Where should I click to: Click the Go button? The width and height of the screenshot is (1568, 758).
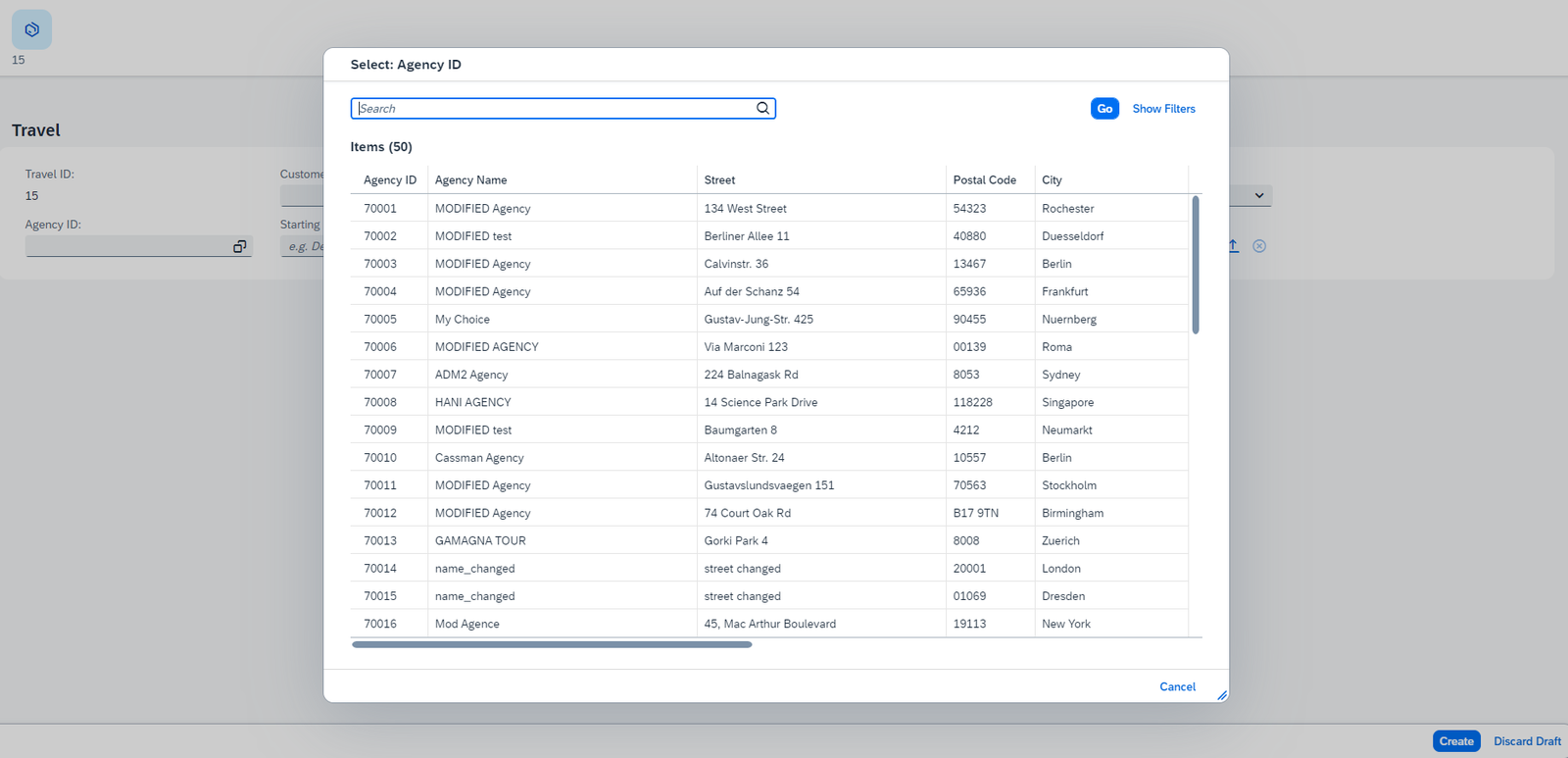1104,109
